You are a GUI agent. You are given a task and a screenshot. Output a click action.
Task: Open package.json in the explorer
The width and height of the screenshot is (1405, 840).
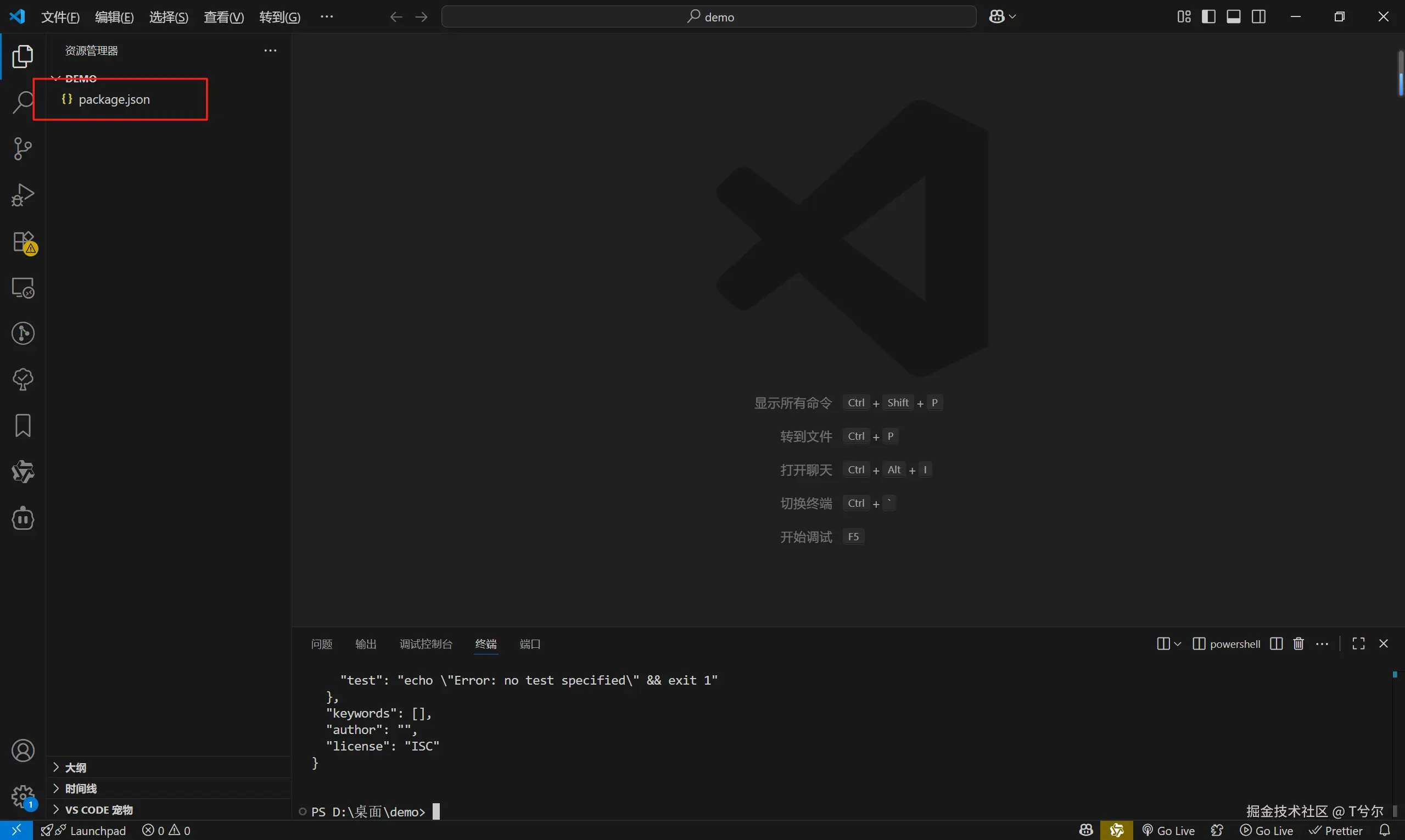click(x=114, y=99)
